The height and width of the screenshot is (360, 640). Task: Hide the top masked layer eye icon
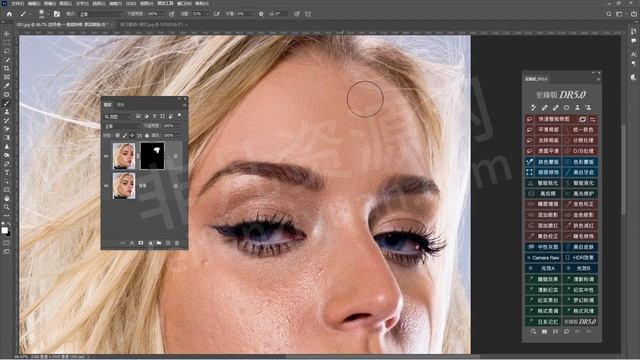tap(106, 156)
